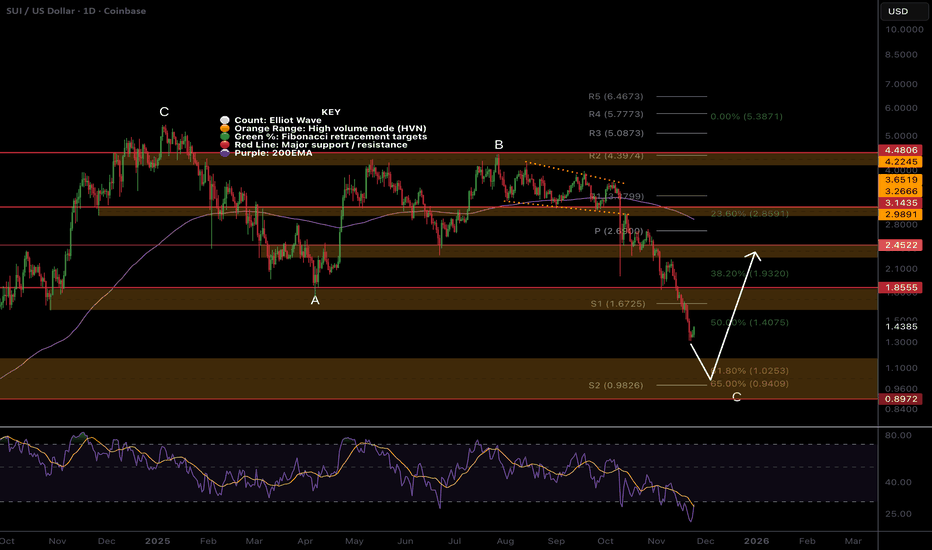
Task: Click the orange High volume node key dot
Action: pyautogui.click(x=222, y=128)
